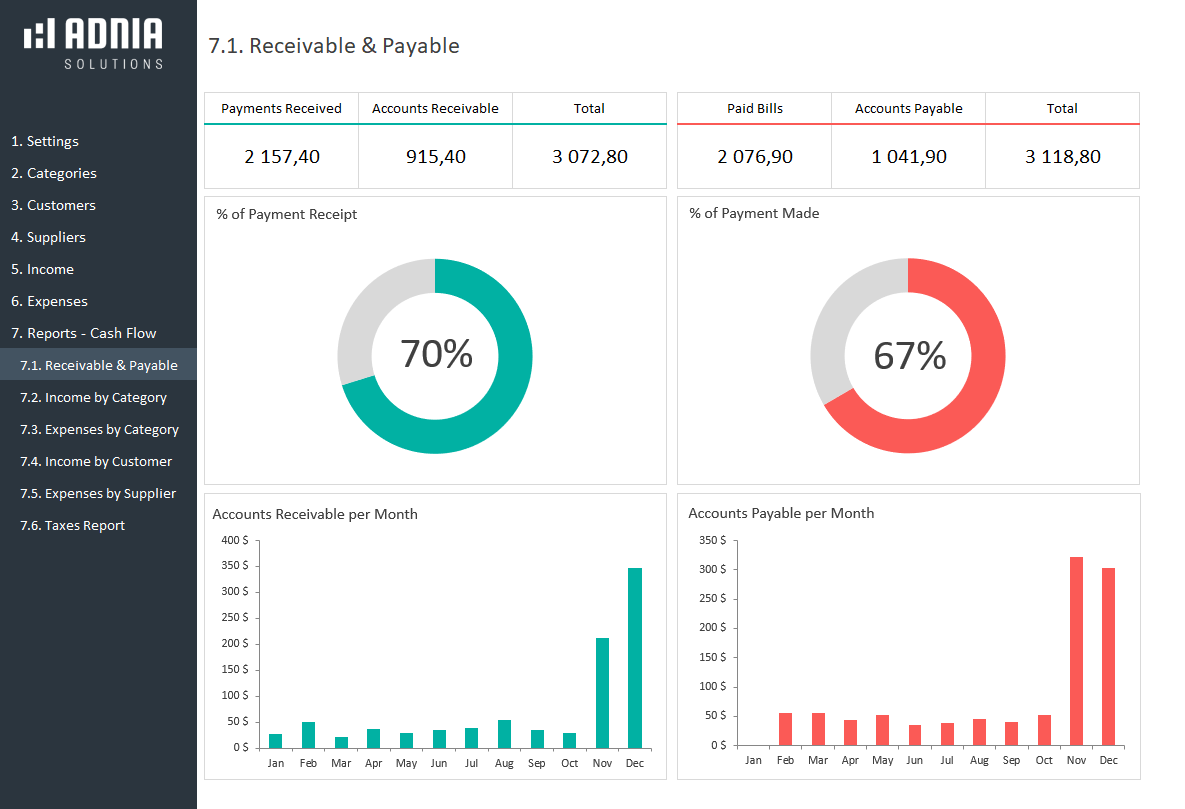Open the 1. Settings sheet
This screenshot has height=809, width=1185.
(45, 141)
